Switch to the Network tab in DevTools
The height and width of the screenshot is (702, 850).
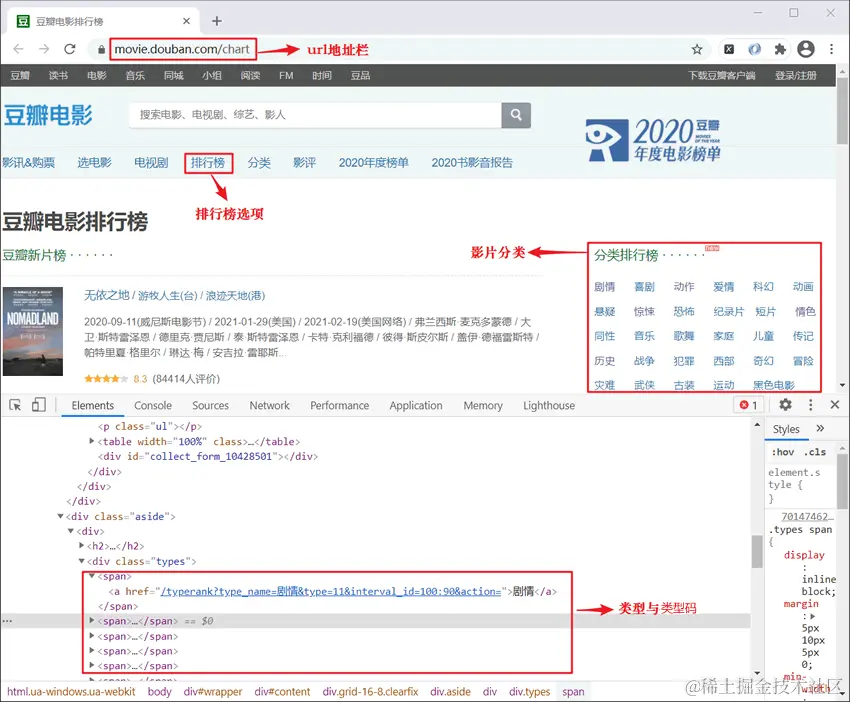pos(269,405)
